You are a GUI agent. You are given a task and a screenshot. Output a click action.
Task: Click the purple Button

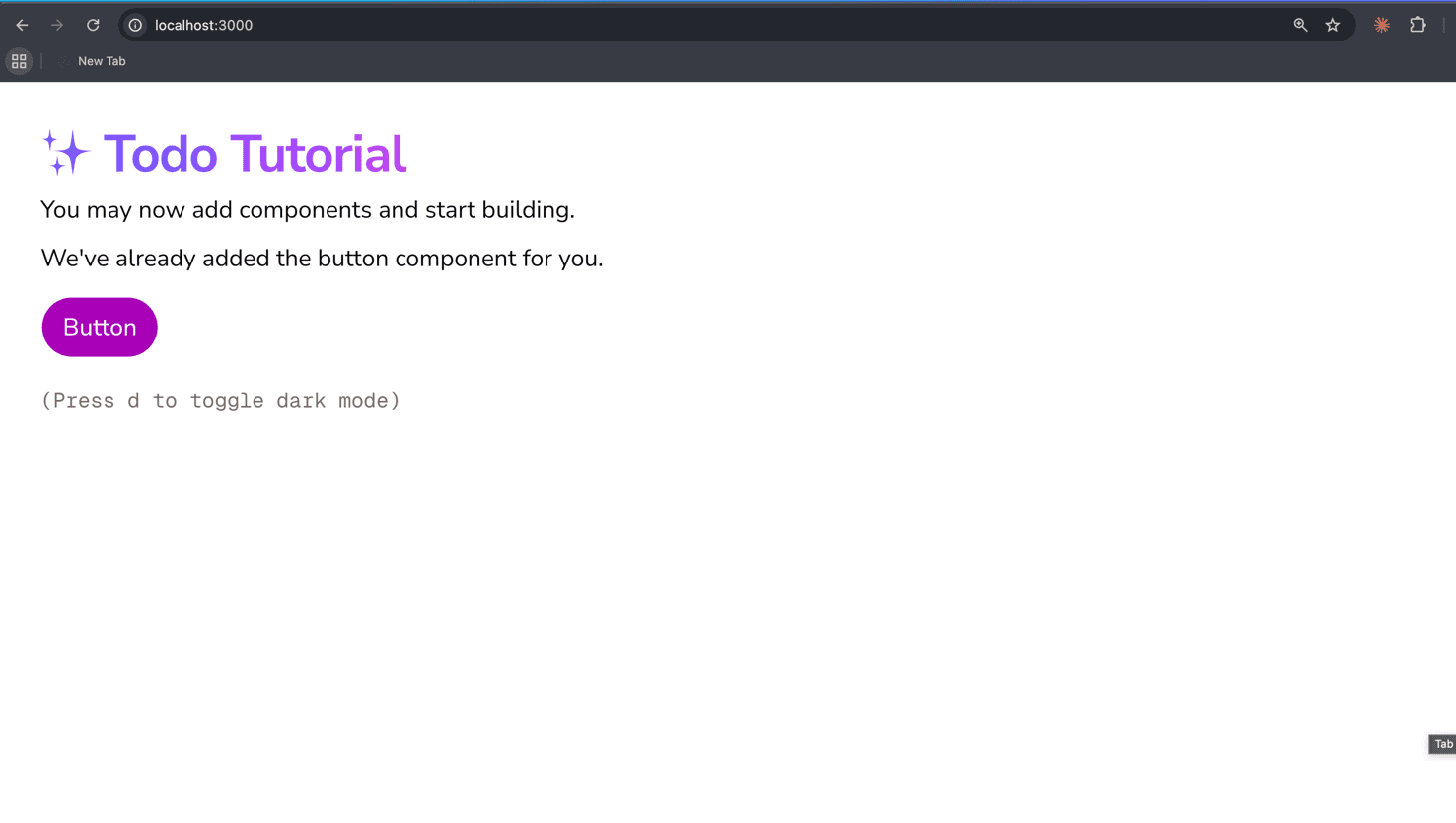[x=100, y=327]
